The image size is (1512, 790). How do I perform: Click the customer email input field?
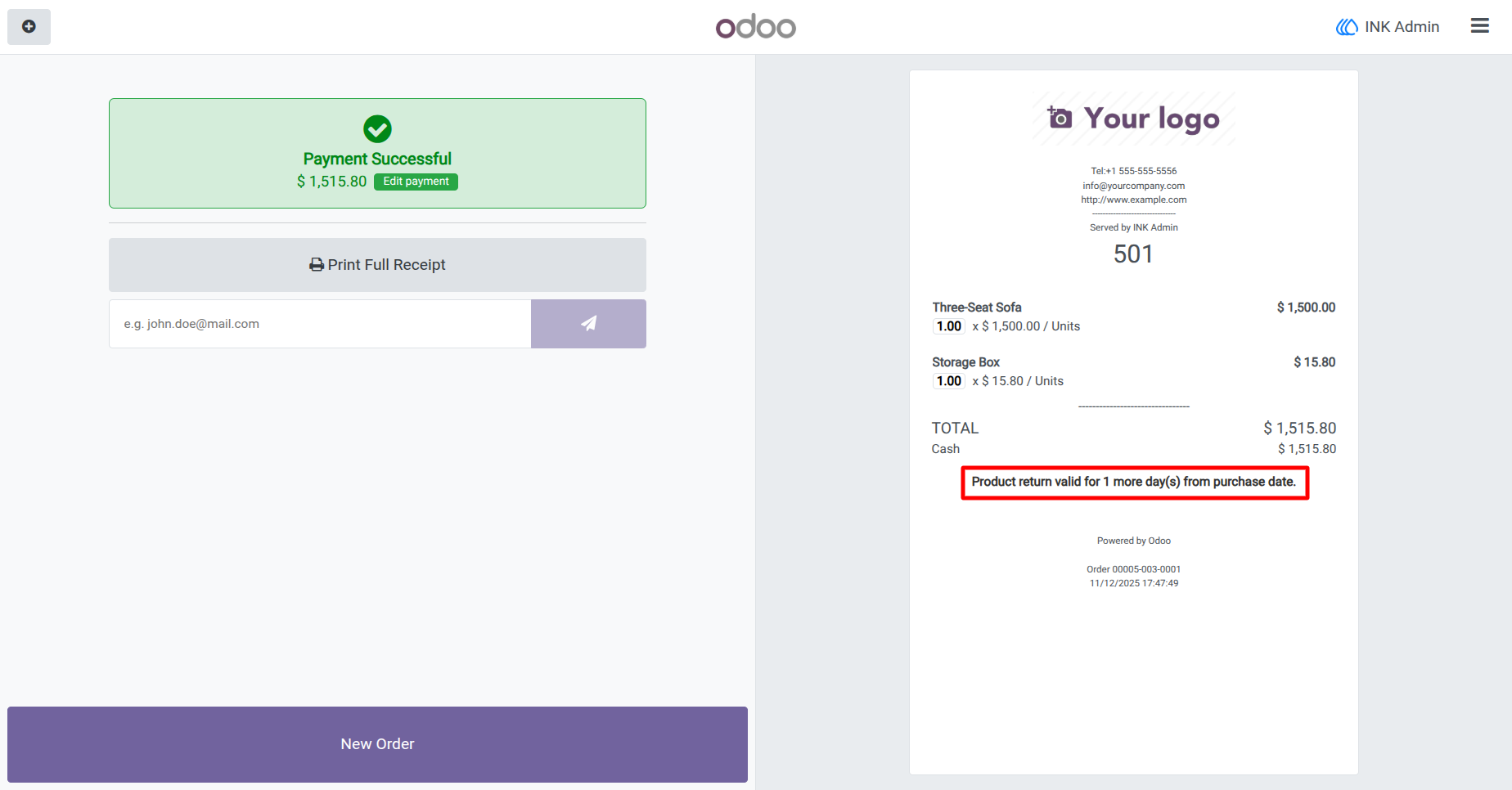point(320,324)
